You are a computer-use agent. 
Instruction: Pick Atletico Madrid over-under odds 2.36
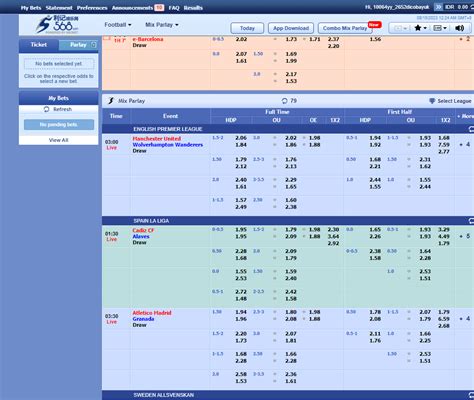(x=291, y=374)
